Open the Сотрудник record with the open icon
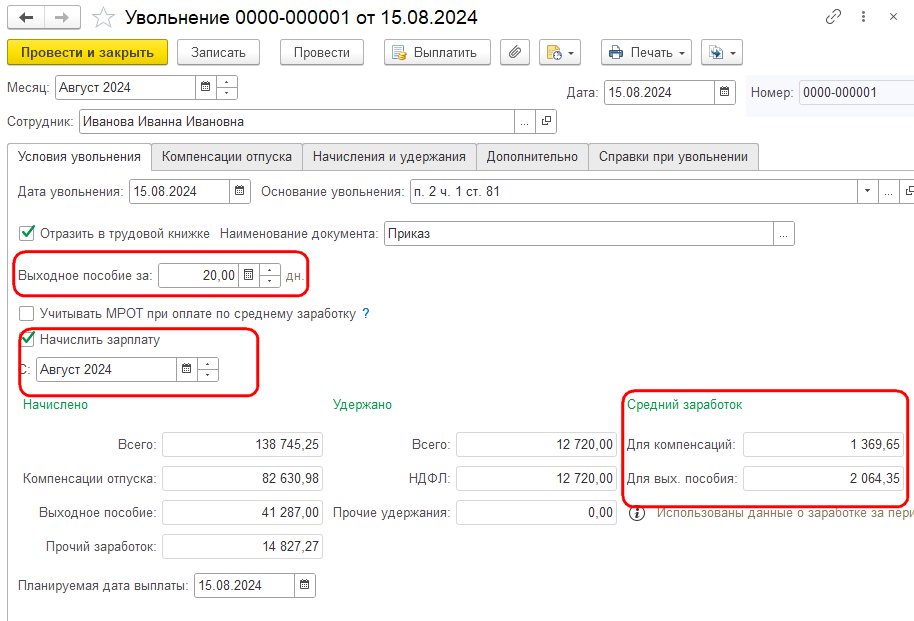The image size is (914, 621). pyautogui.click(x=546, y=121)
